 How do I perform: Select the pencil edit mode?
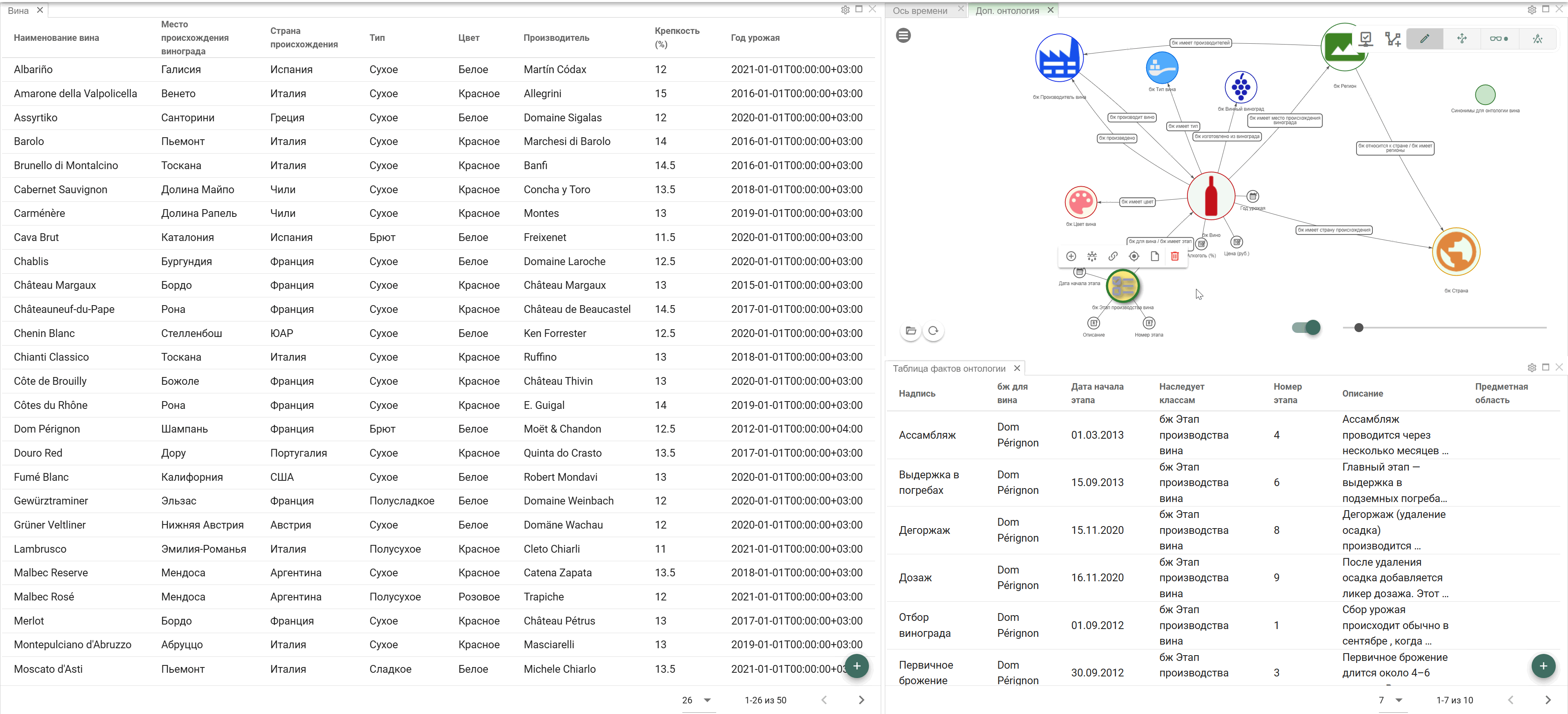1424,39
